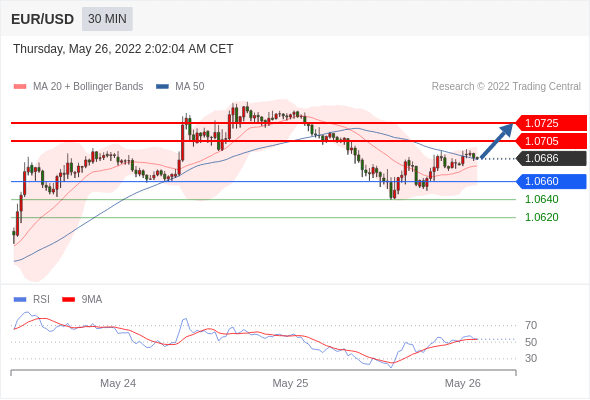Toggle the MA 50 legend label
Screen dimensions: 590x400
pyautogui.click(x=190, y=87)
